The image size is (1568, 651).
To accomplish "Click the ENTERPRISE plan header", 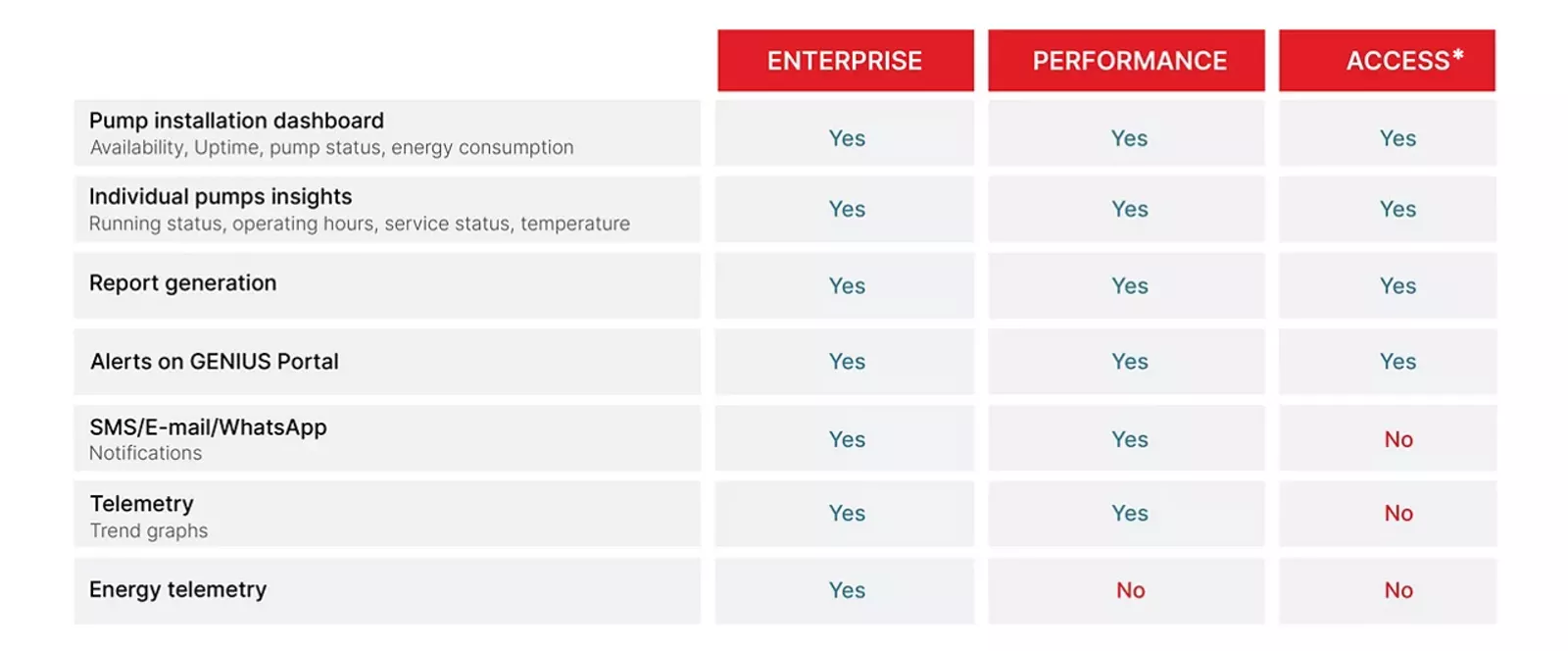I will [x=845, y=61].
